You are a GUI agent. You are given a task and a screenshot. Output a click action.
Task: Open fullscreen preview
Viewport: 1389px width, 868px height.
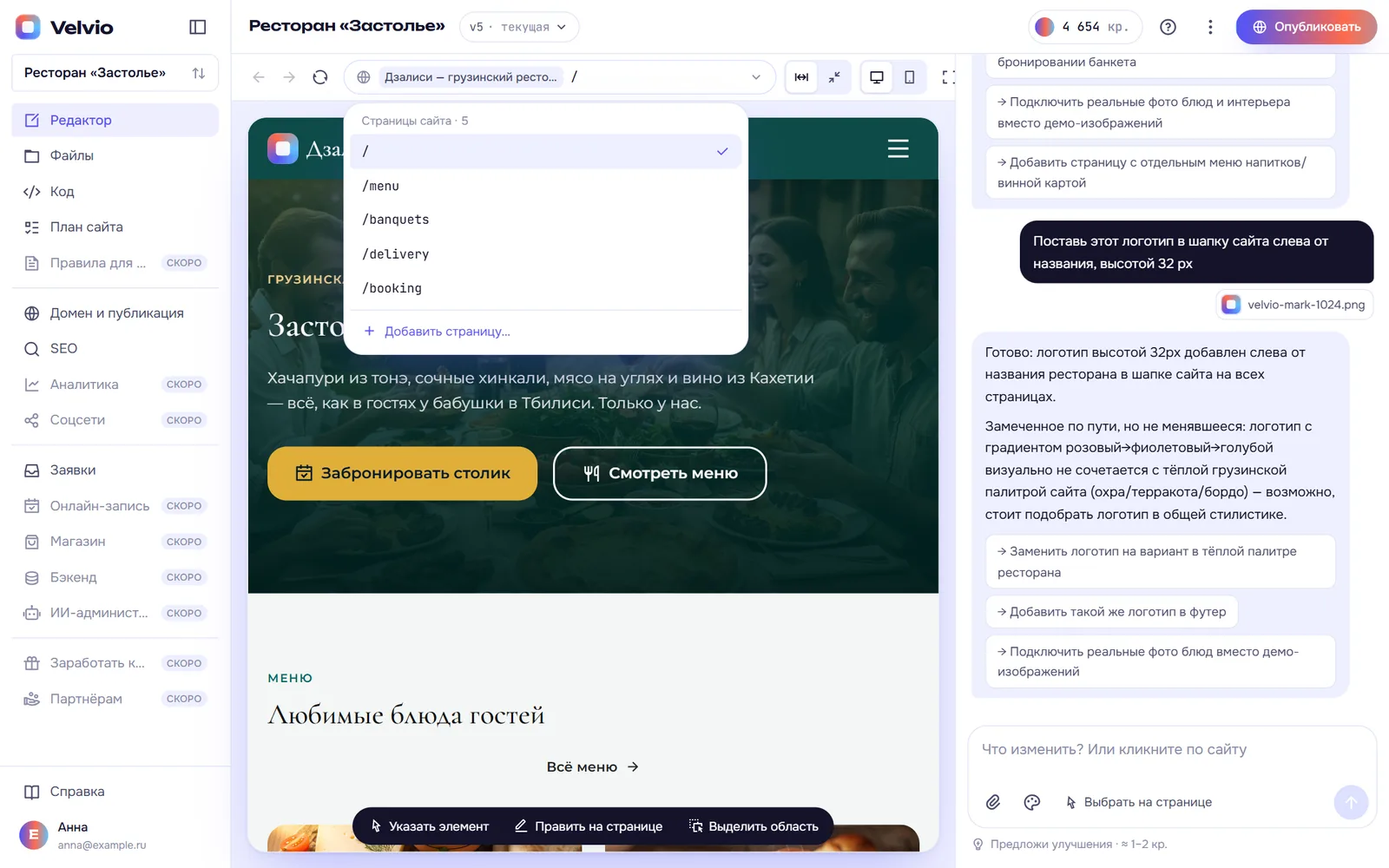pyautogui.click(x=949, y=77)
